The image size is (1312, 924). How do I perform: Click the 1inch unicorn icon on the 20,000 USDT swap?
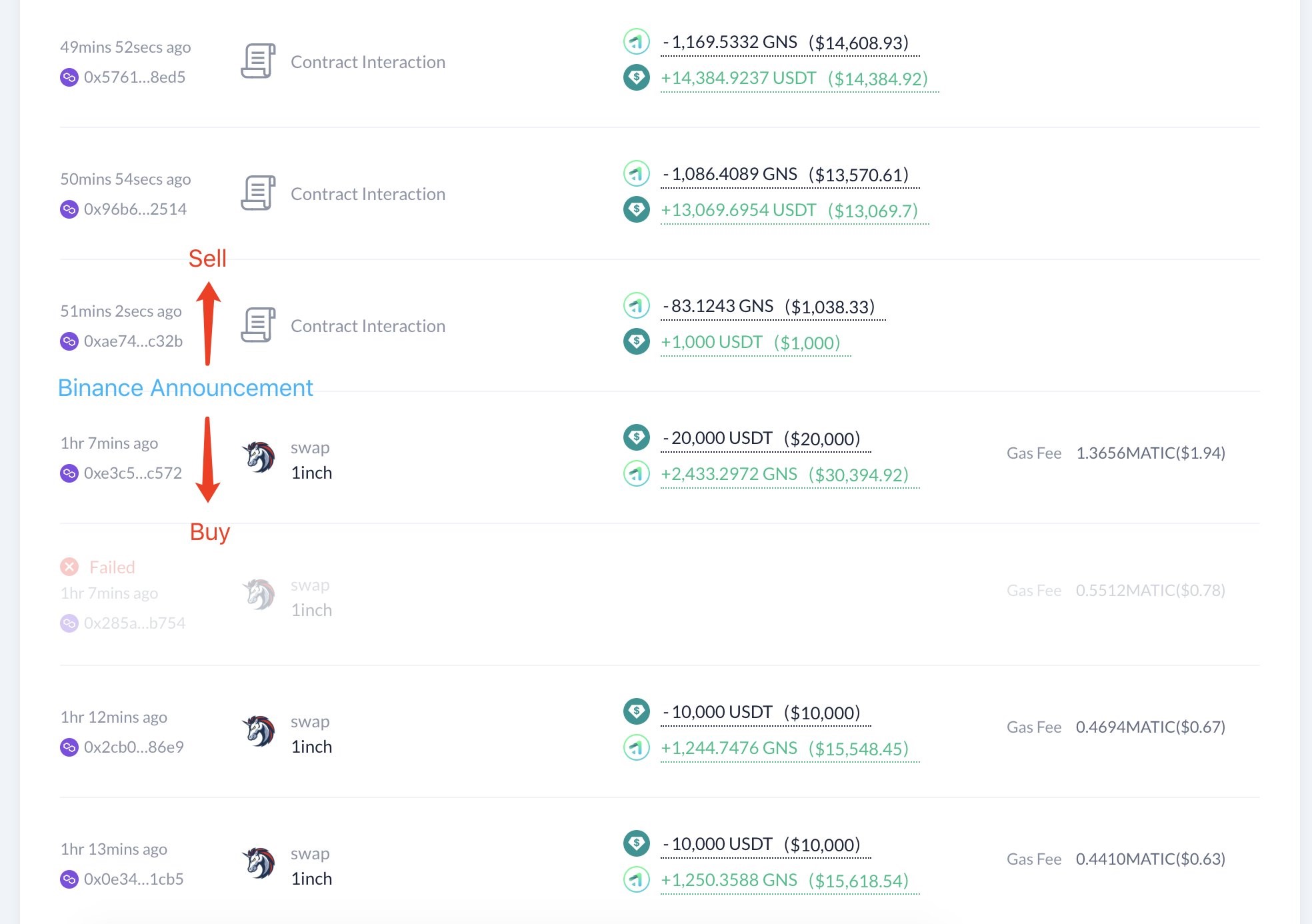pyautogui.click(x=260, y=458)
